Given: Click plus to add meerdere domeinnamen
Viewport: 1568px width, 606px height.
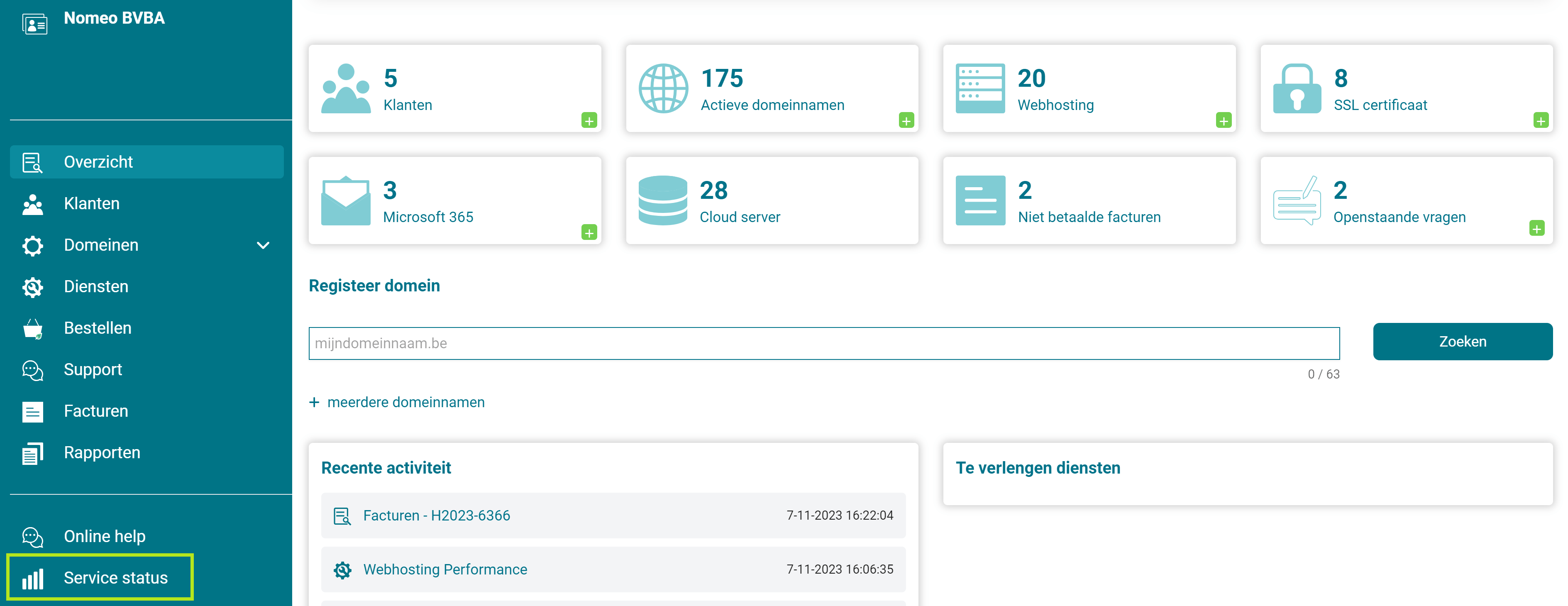Looking at the screenshot, I should pyautogui.click(x=314, y=403).
